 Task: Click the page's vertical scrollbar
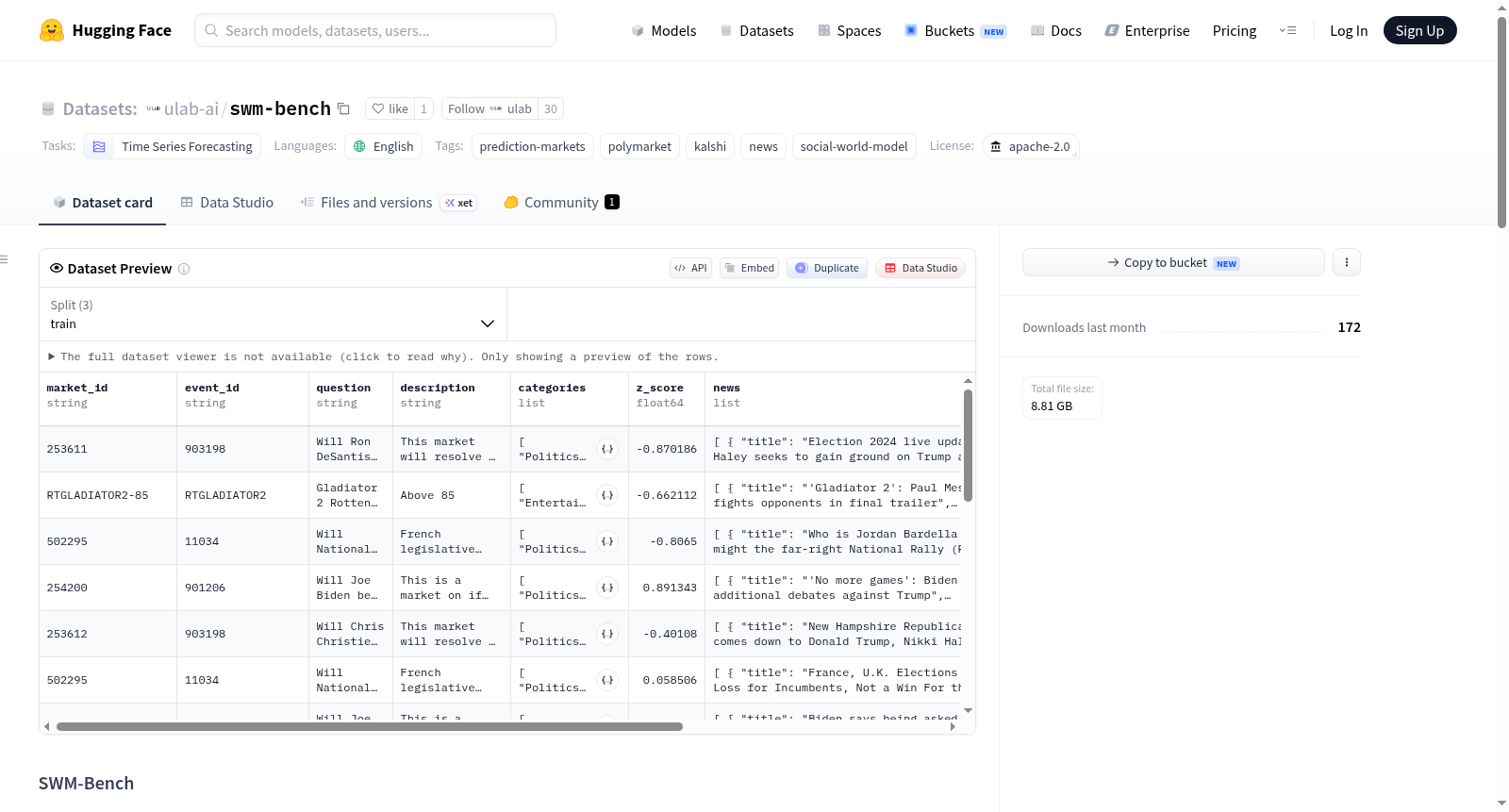tap(1501, 121)
